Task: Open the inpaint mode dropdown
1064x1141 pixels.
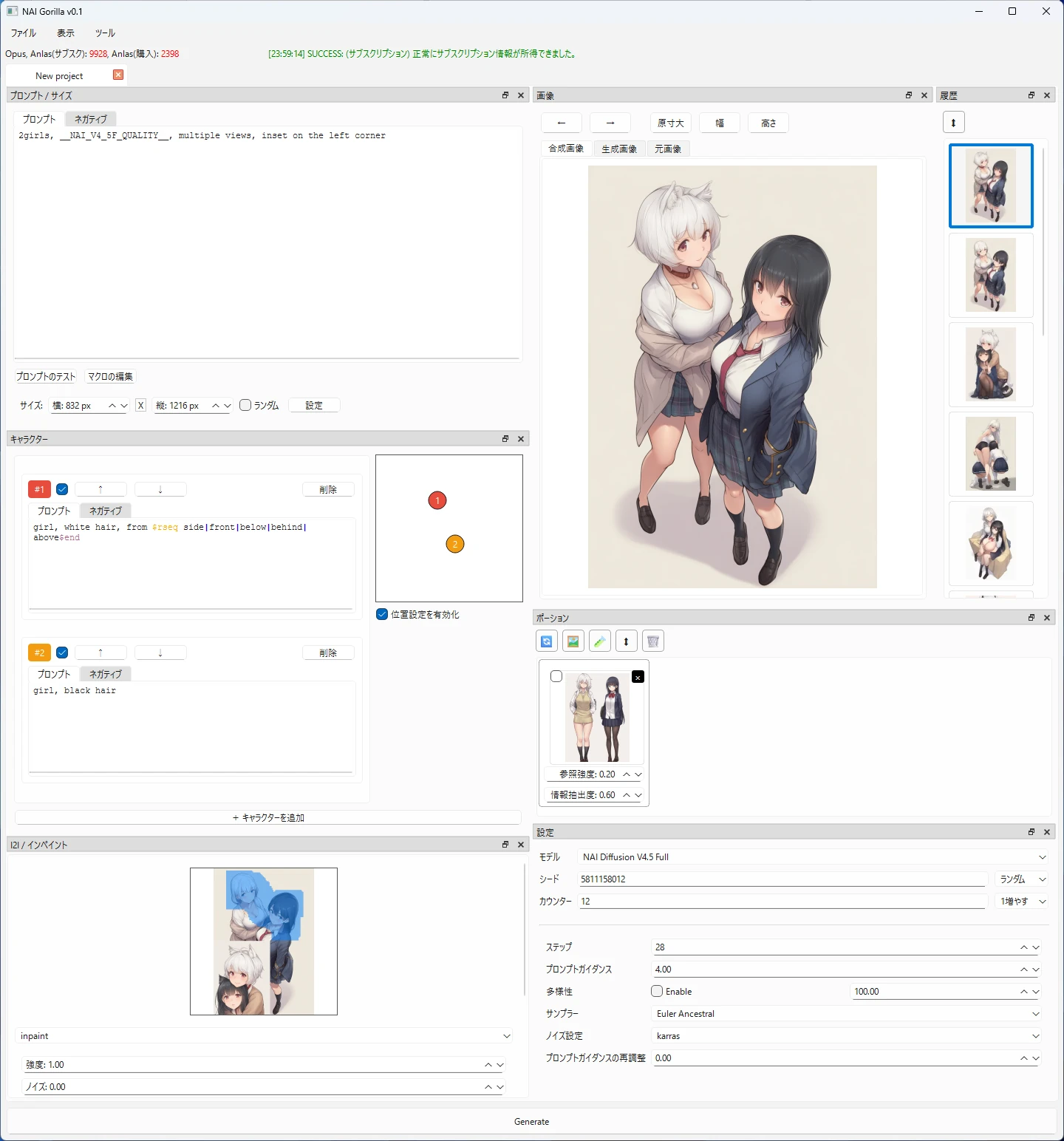Action: (265, 1036)
